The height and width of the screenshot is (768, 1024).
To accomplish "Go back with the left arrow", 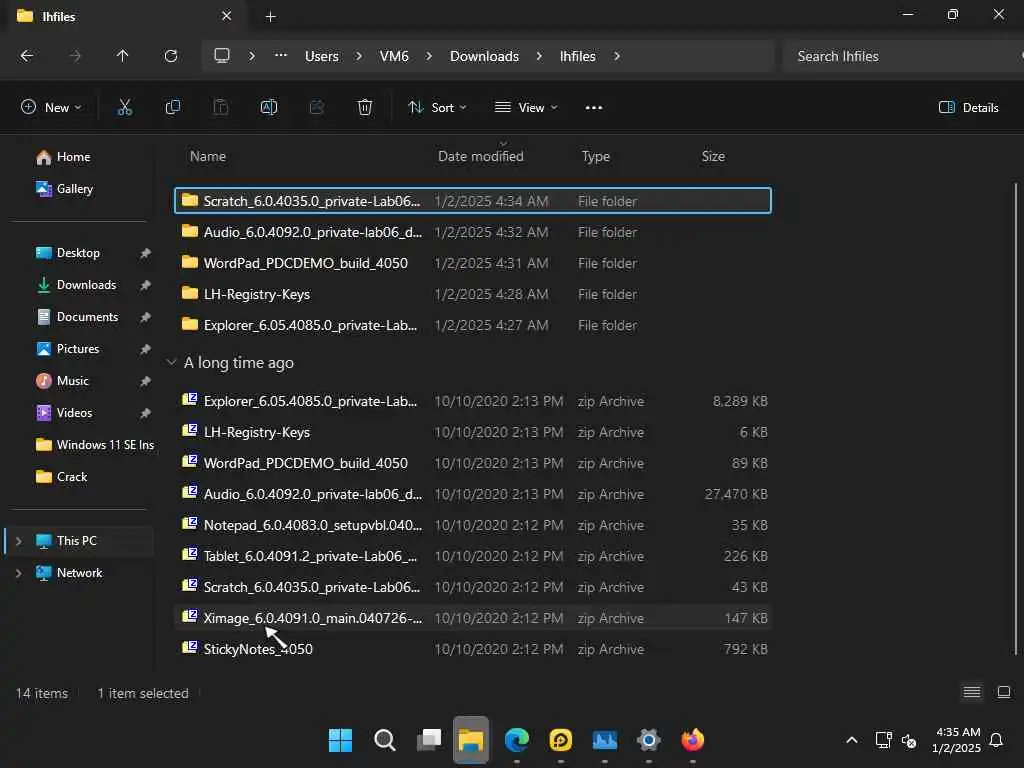I will click(x=27, y=56).
